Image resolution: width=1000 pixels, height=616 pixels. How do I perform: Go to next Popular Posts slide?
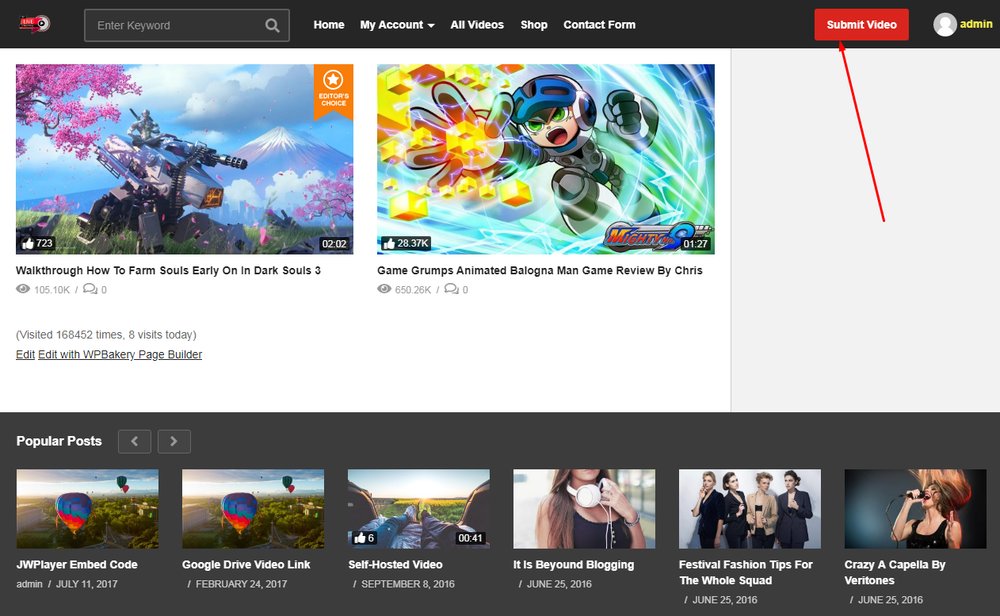[x=174, y=441]
